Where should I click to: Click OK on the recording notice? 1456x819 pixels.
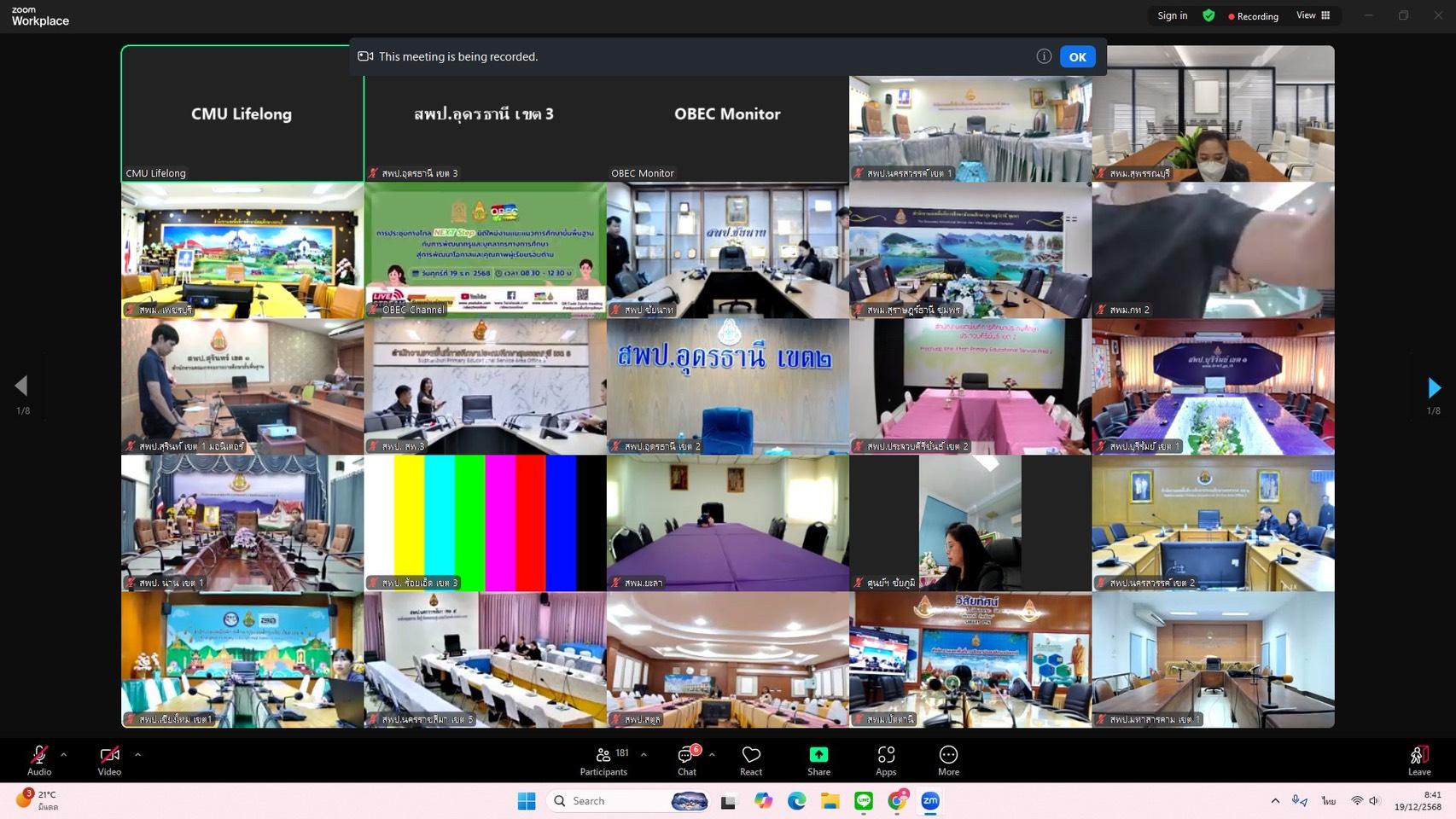click(1077, 57)
